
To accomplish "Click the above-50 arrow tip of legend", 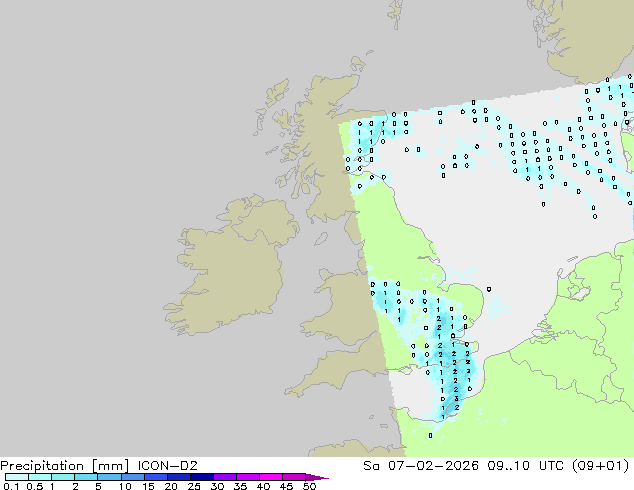I will [x=316, y=477].
